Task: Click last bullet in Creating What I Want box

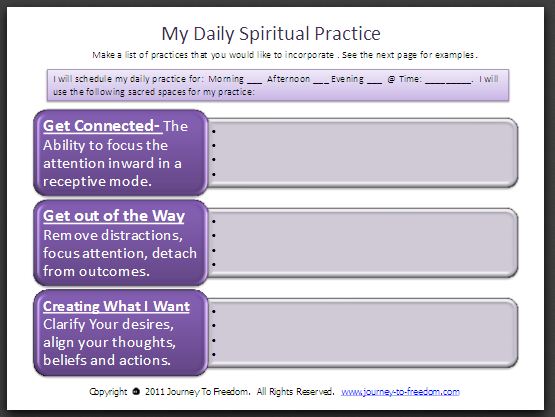Action: click(x=214, y=354)
